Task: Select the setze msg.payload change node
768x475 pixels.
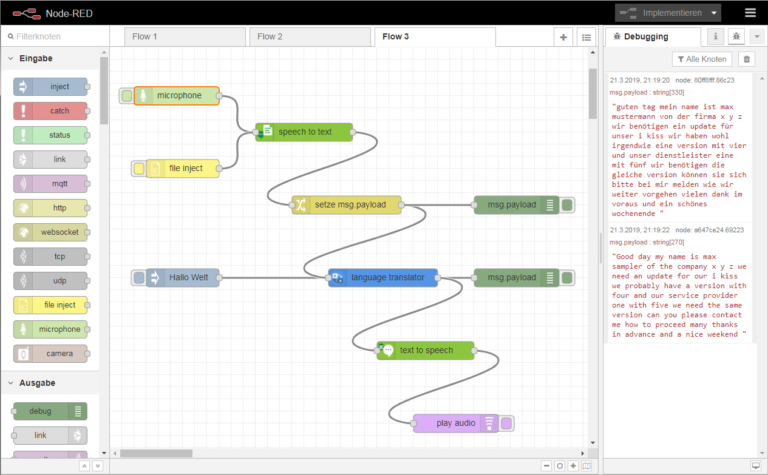Action: tap(347, 205)
